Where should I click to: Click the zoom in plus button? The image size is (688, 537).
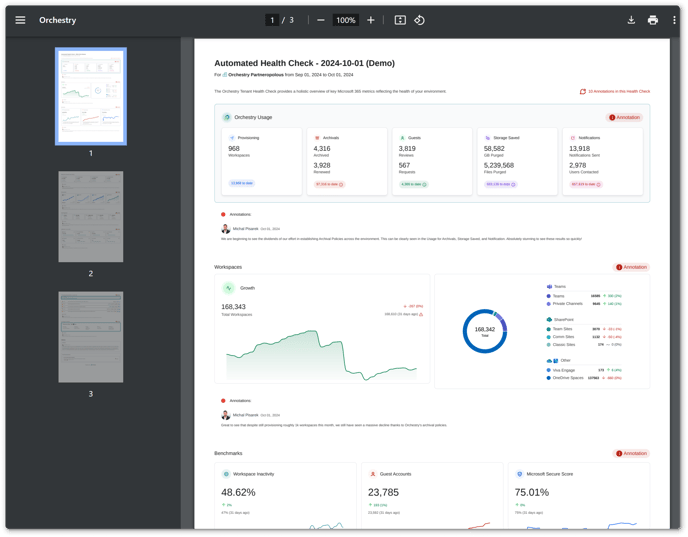pos(371,20)
